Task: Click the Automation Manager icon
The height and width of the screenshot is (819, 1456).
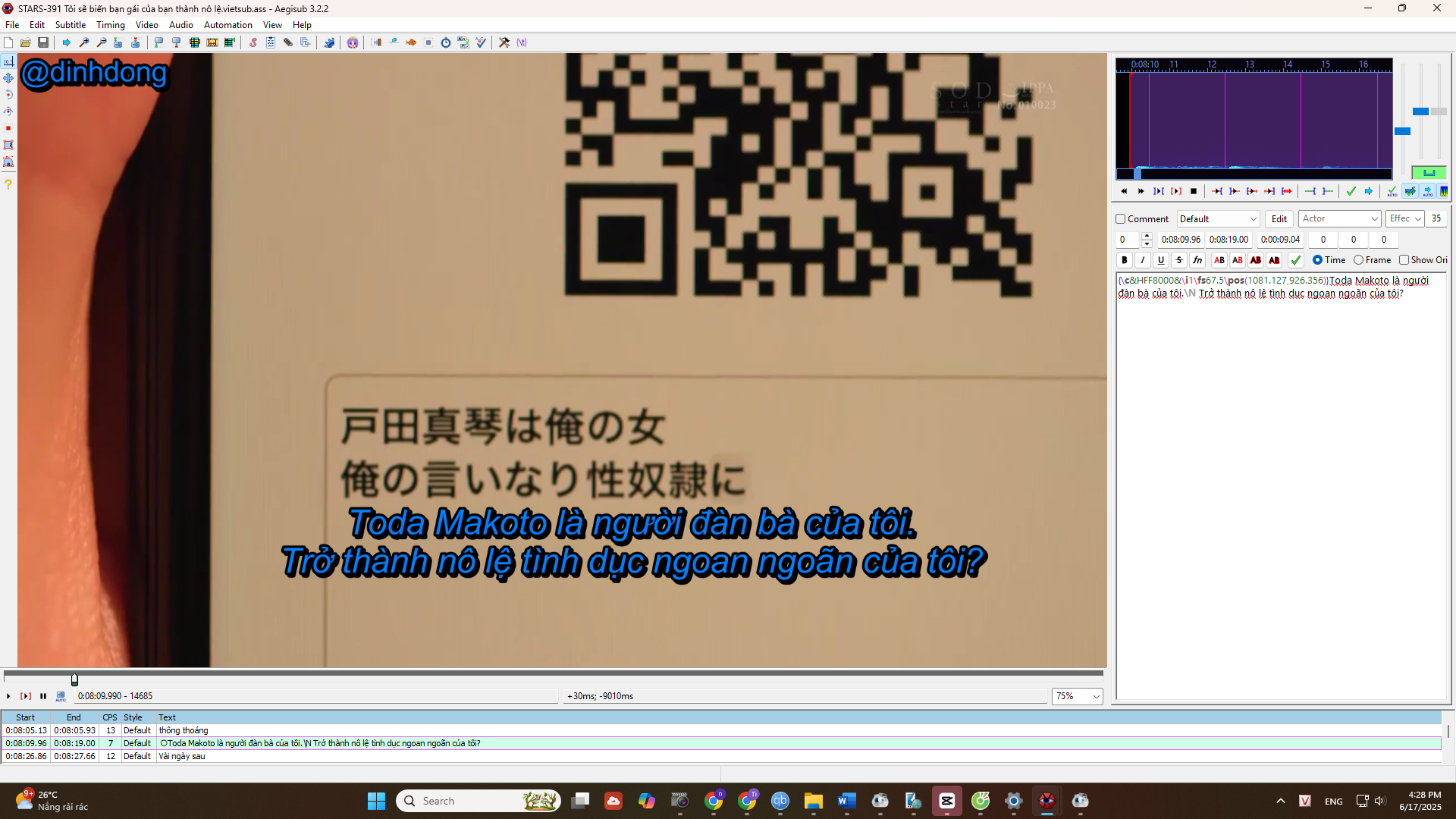Action: pyautogui.click(x=329, y=42)
